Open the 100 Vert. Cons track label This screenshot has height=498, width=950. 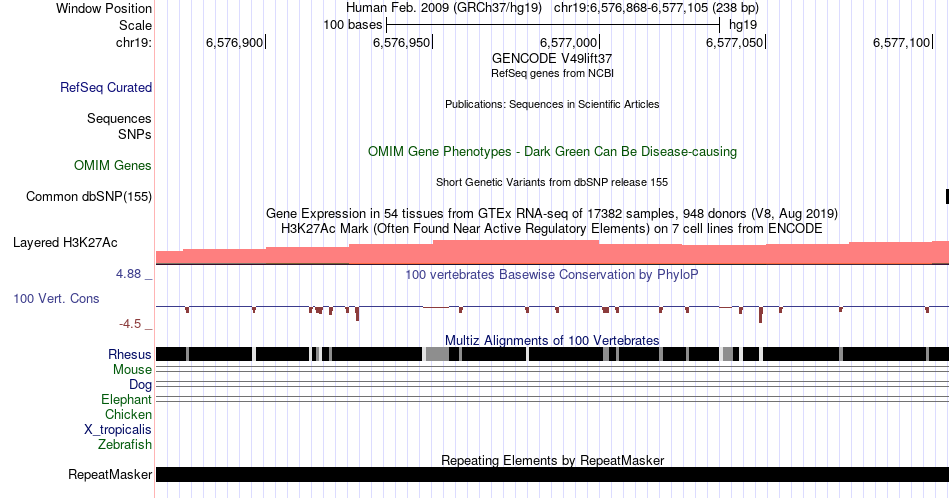click(x=56, y=298)
